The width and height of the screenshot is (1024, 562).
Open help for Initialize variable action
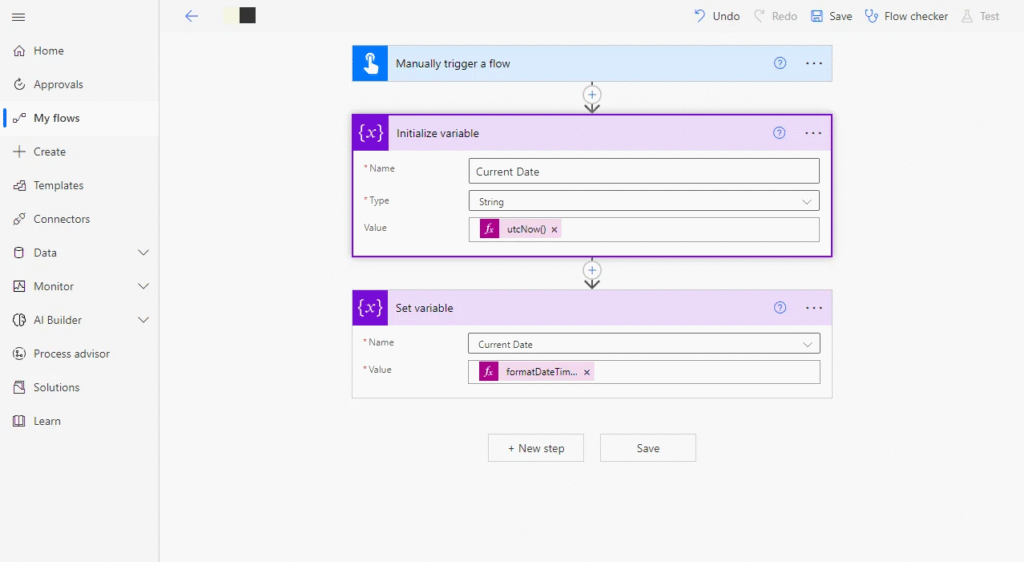click(780, 133)
